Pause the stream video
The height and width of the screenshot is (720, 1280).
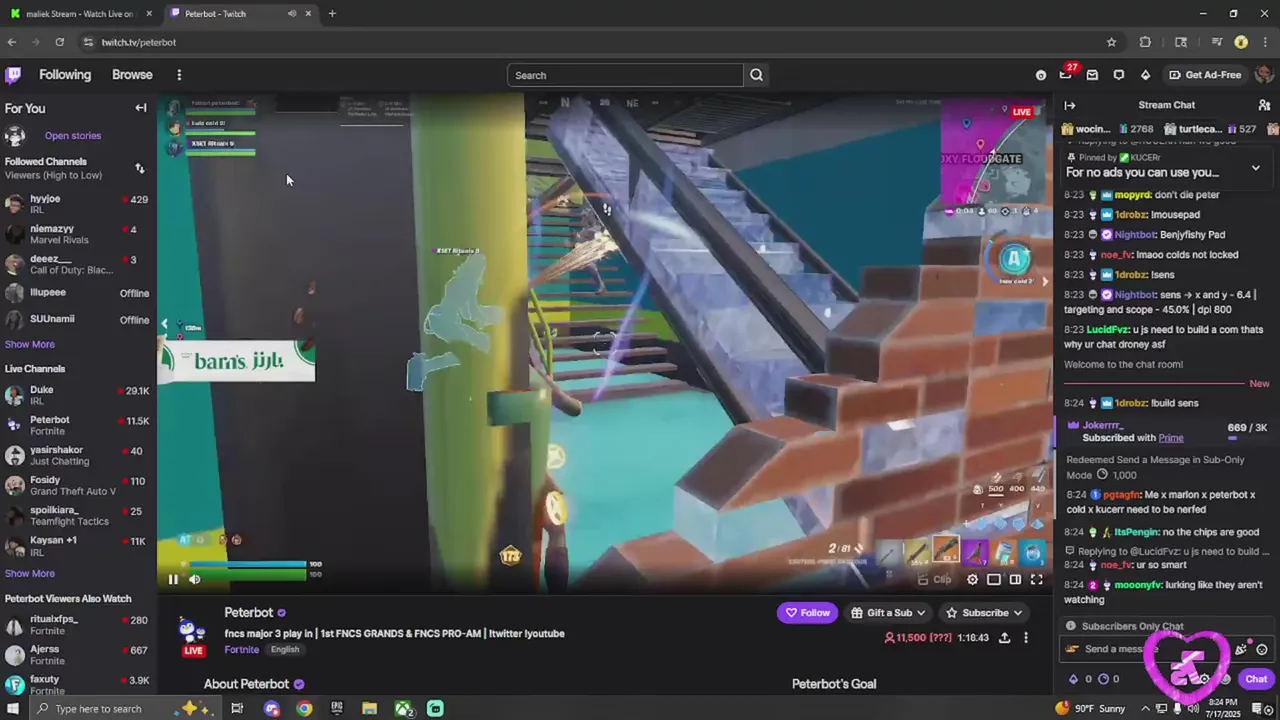click(173, 579)
